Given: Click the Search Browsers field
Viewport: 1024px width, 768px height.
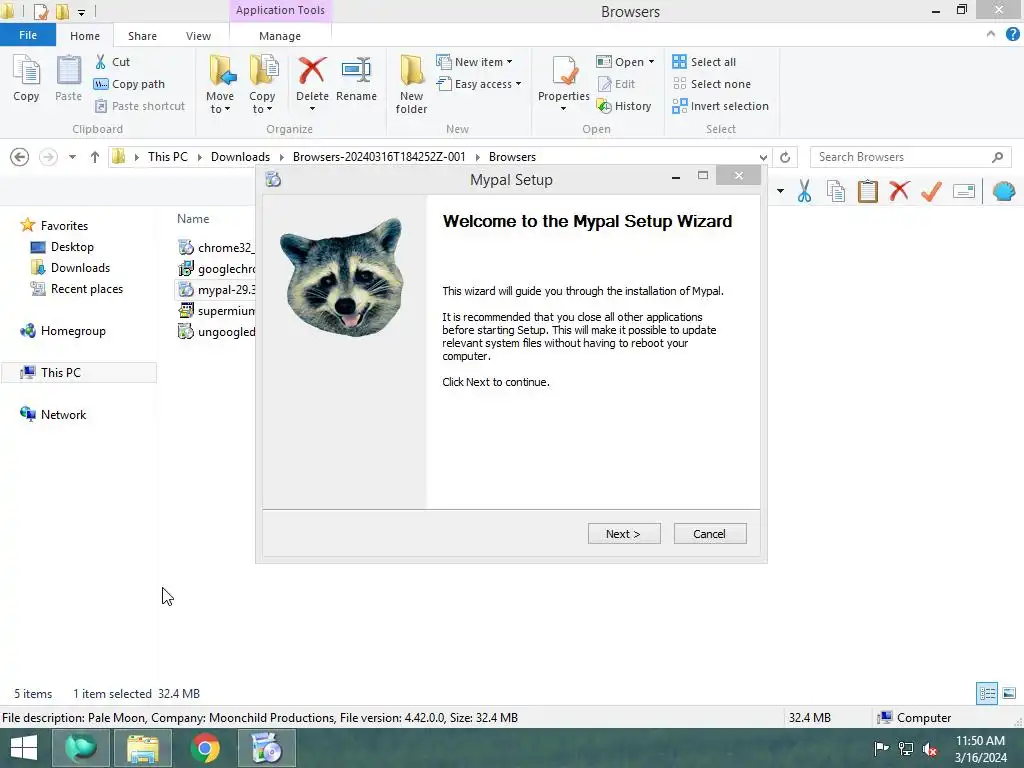Looking at the screenshot, I should [x=910, y=157].
